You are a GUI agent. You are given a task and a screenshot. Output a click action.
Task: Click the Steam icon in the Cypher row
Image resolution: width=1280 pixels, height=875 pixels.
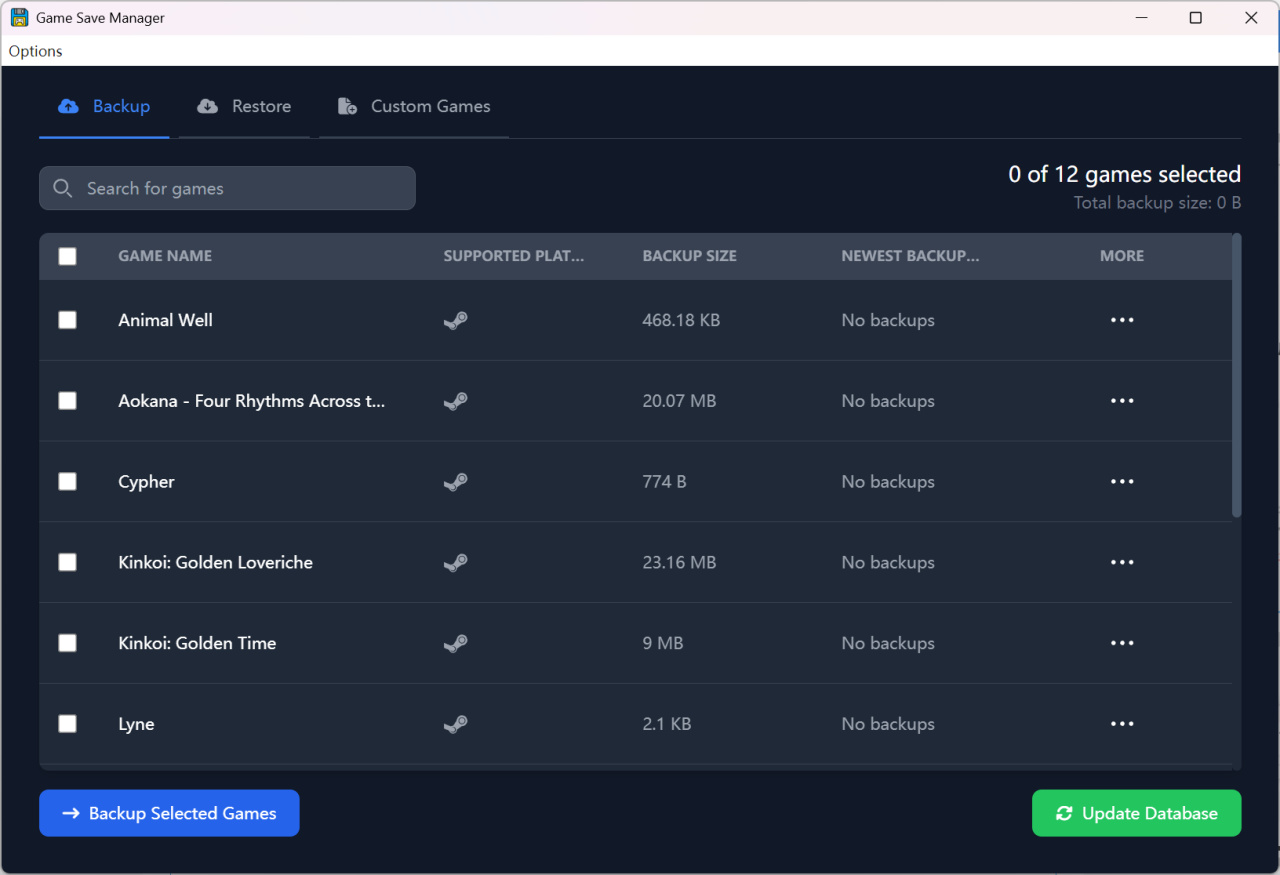coord(456,482)
